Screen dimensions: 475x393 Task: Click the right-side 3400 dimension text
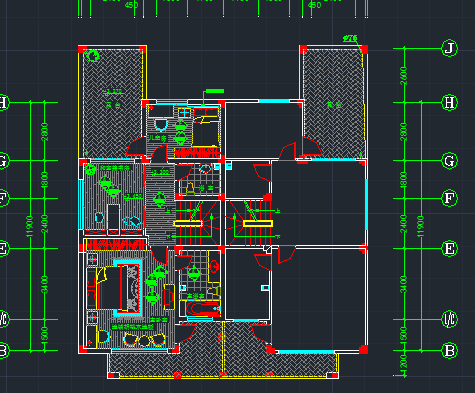pos(404,284)
